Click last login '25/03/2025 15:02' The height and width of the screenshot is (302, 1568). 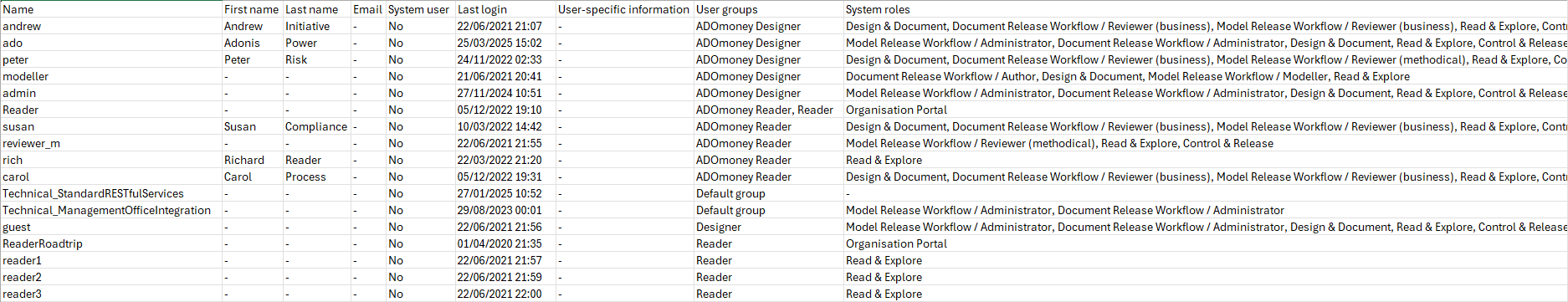[x=505, y=43]
